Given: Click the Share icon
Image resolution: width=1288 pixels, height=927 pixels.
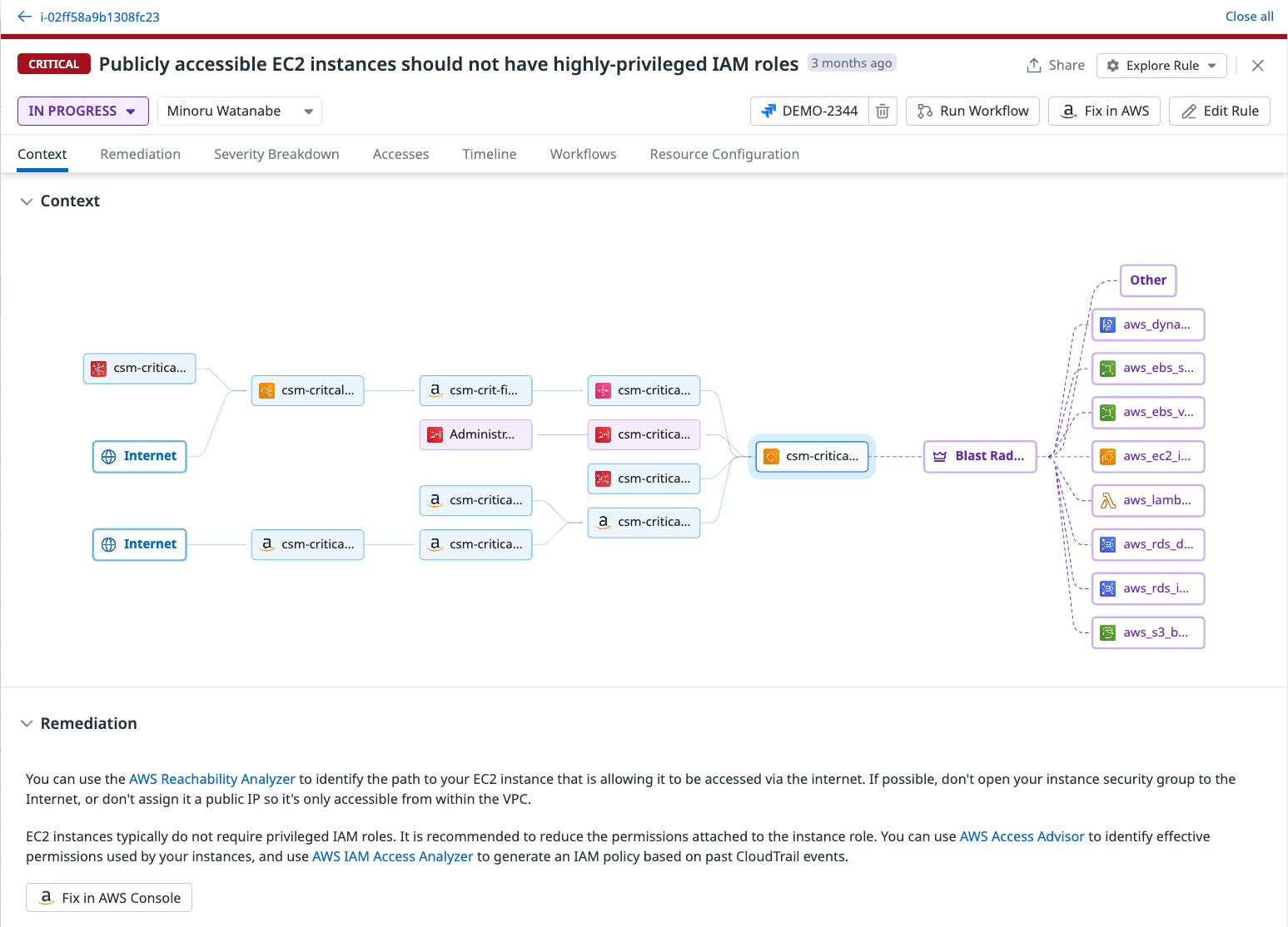Looking at the screenshot, I should click(1033, 64).
